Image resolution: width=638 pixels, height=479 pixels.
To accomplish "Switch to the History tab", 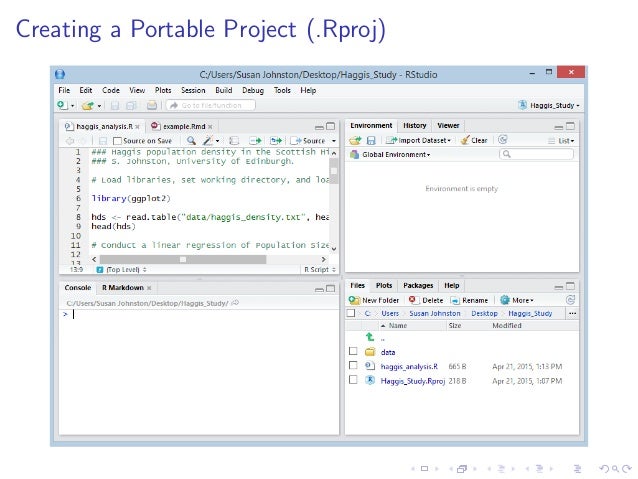I will 415,125.
